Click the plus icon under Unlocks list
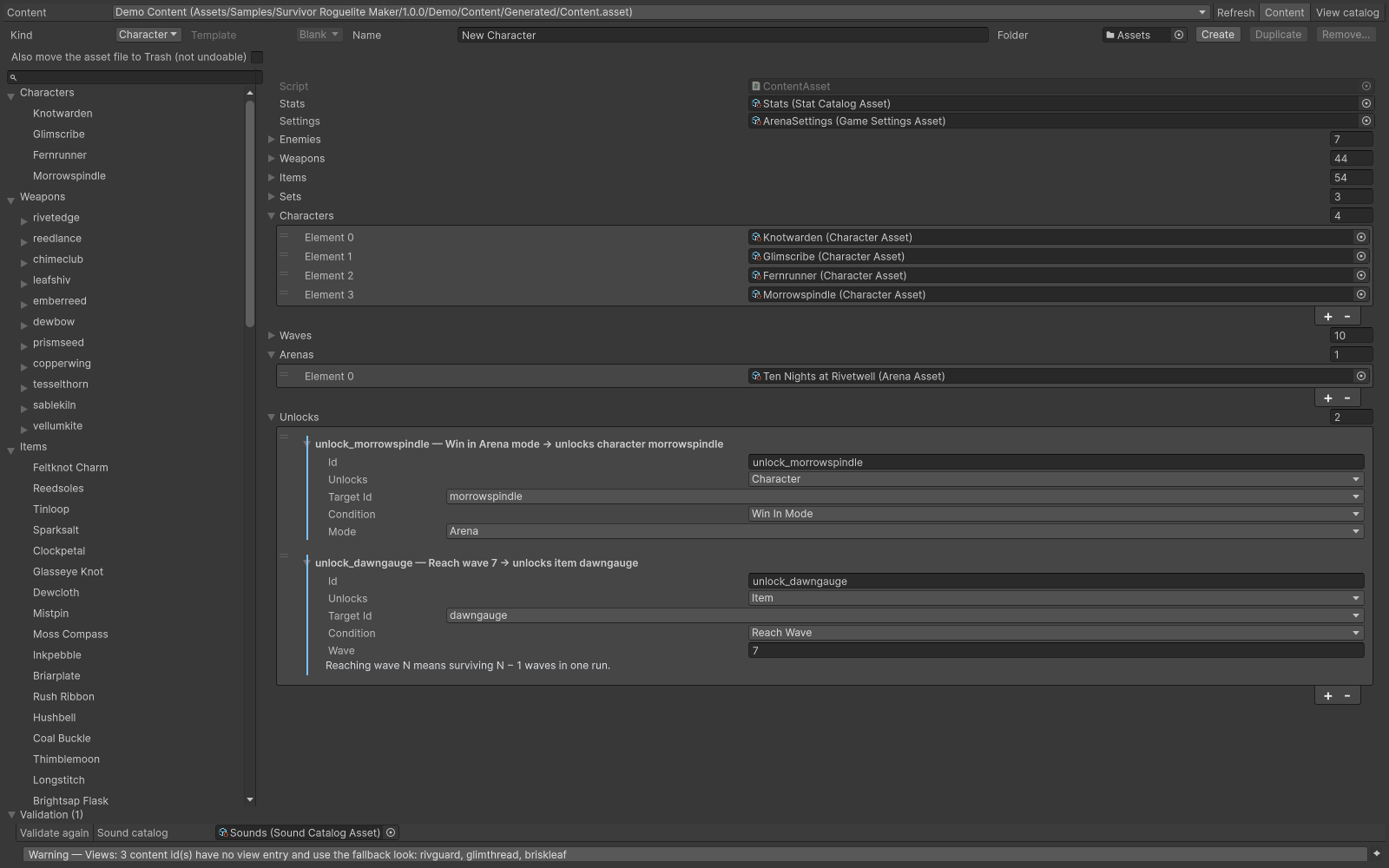 (1327, 696)
